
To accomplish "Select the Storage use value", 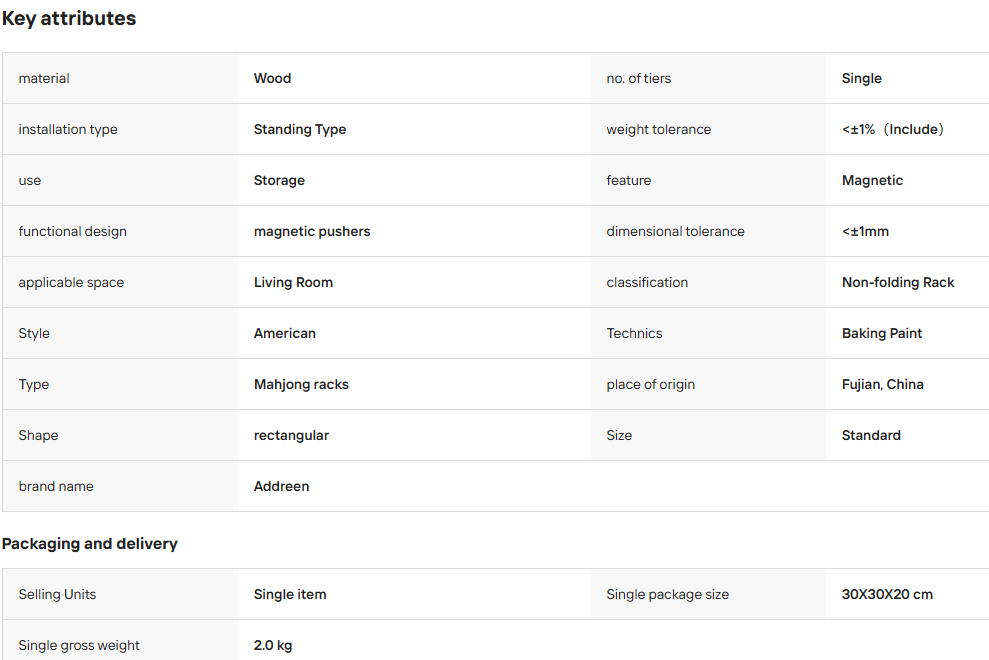I will pos(279,180).
